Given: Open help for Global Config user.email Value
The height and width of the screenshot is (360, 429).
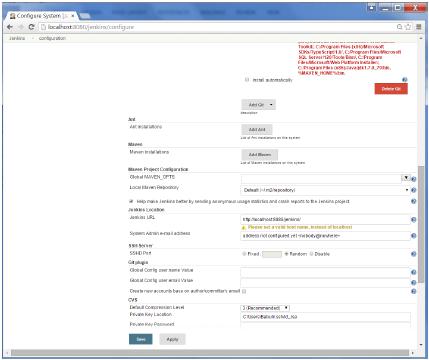Looking at the screenshot, I should click(x=414, y=283).
